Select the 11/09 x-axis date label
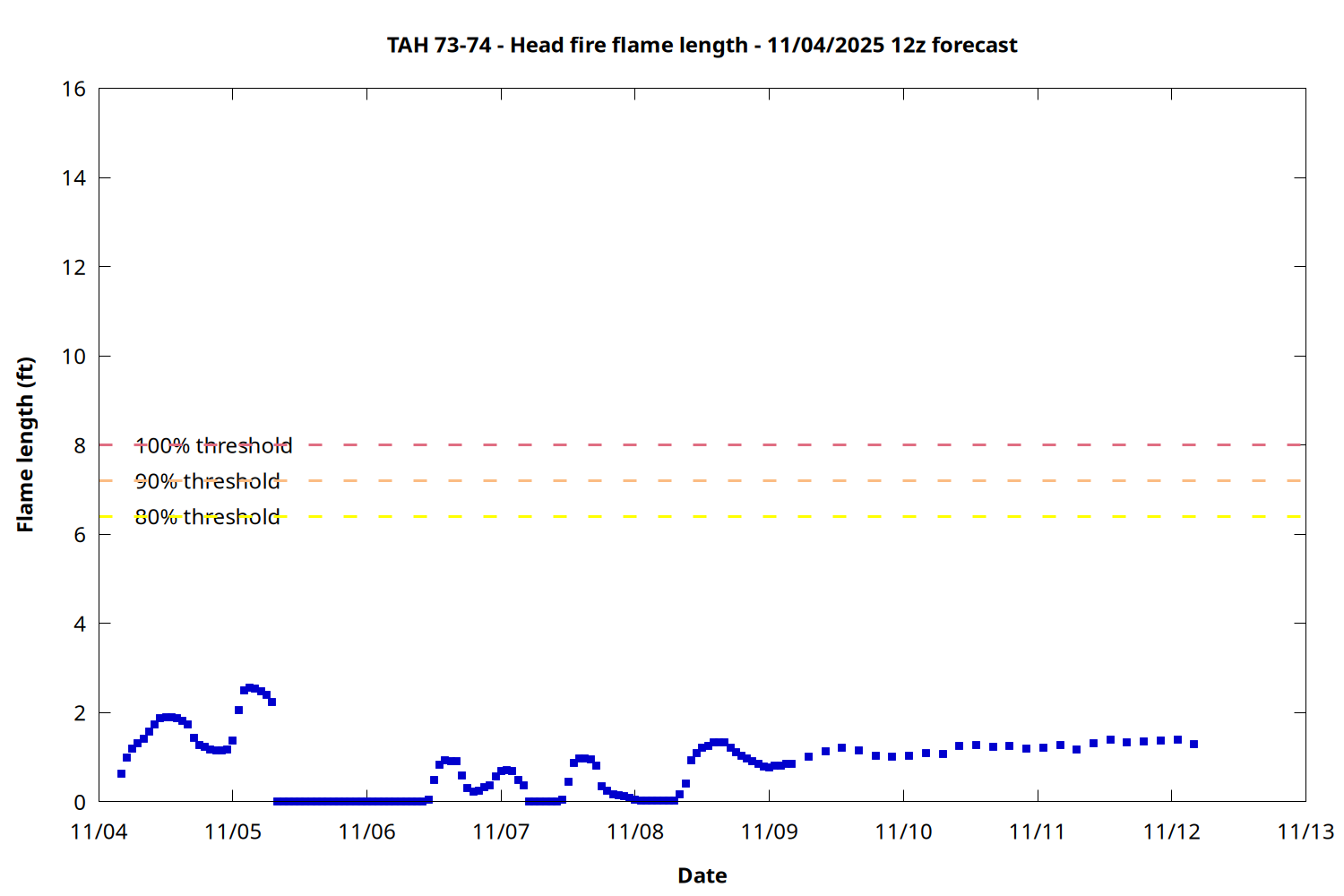The height and width of the screenshot is (896, 1344). pos(769,831)
